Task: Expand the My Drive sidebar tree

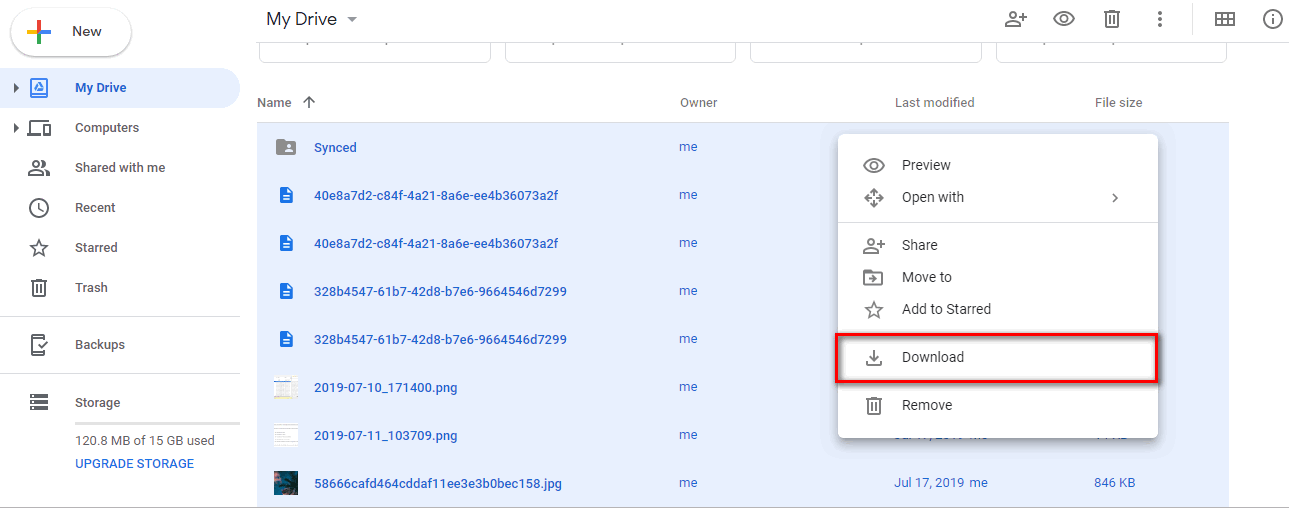Action: 16,88
